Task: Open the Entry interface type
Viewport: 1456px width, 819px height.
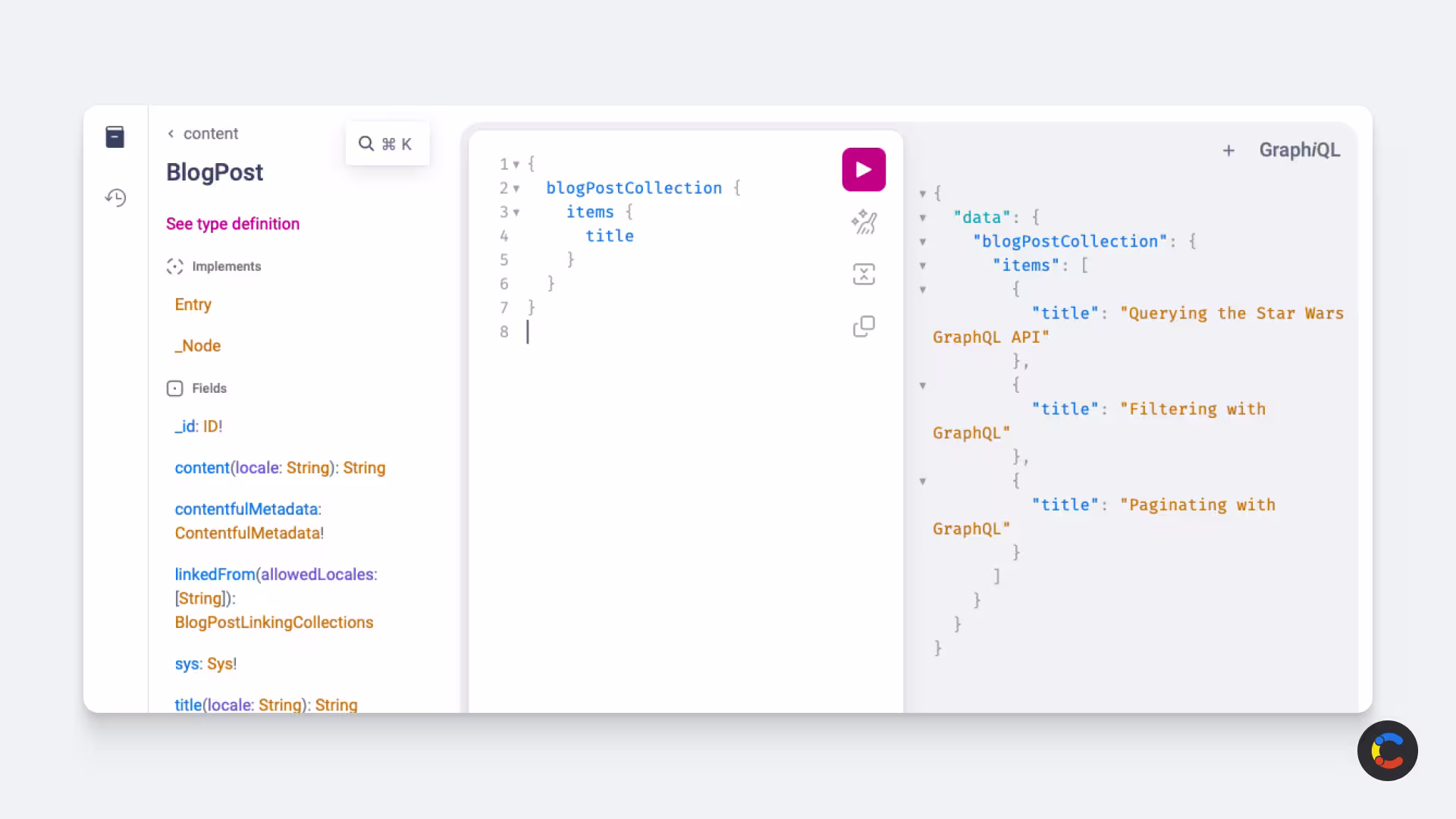Action: [193, 304]
